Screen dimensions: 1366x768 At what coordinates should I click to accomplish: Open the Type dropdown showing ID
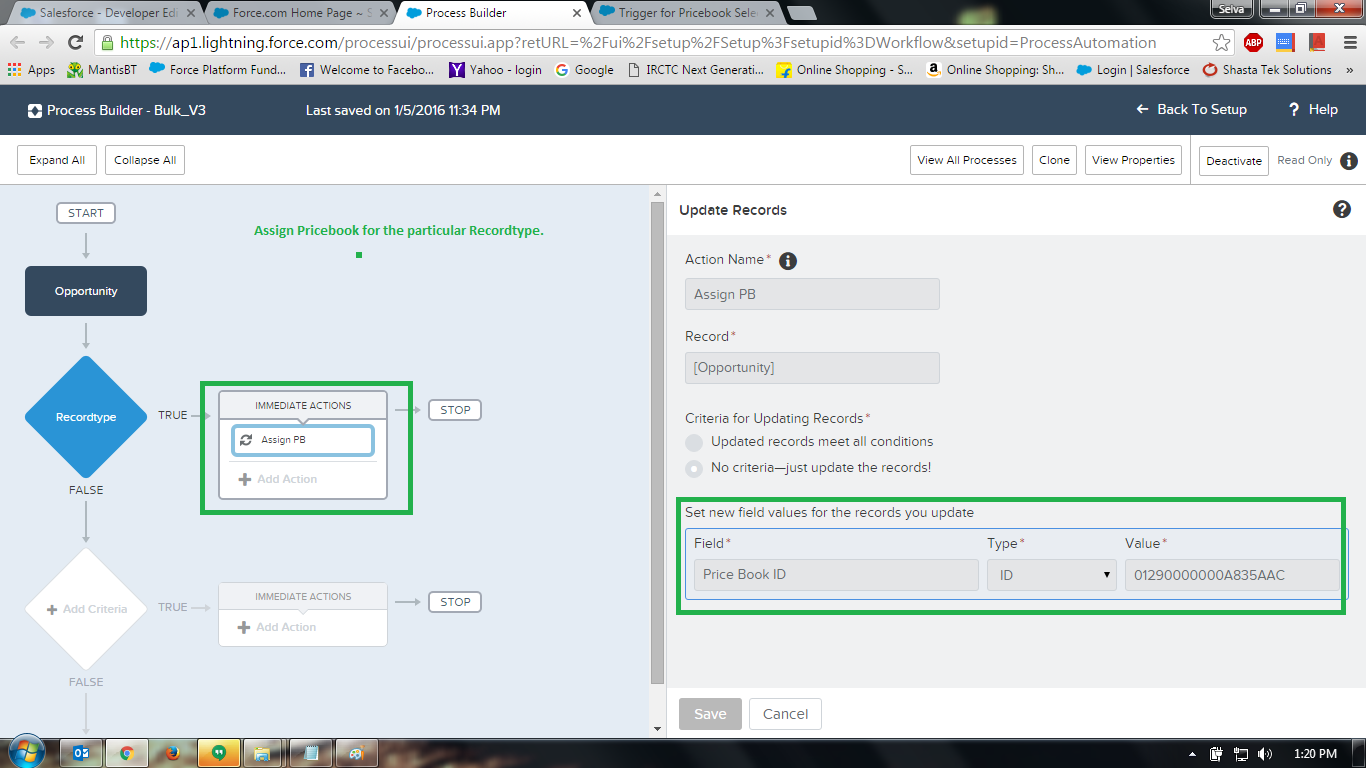point(1052,575)
